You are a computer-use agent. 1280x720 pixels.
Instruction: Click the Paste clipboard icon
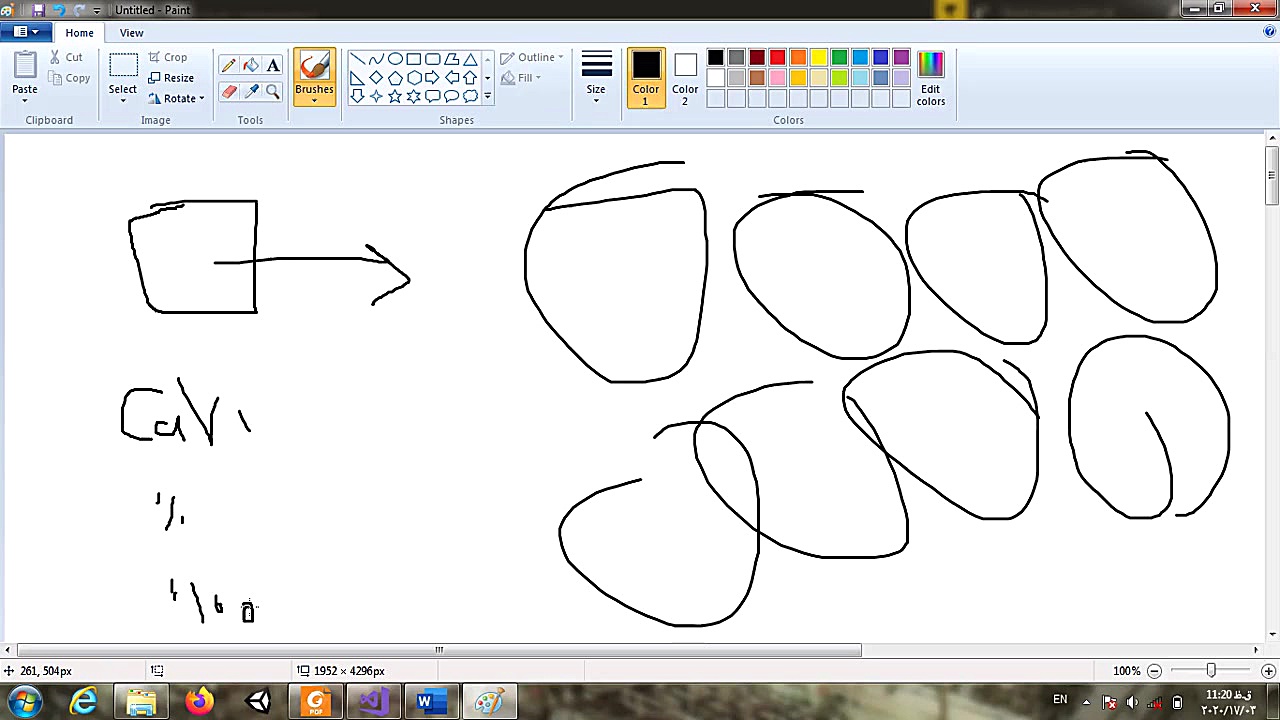coord(25,66)
